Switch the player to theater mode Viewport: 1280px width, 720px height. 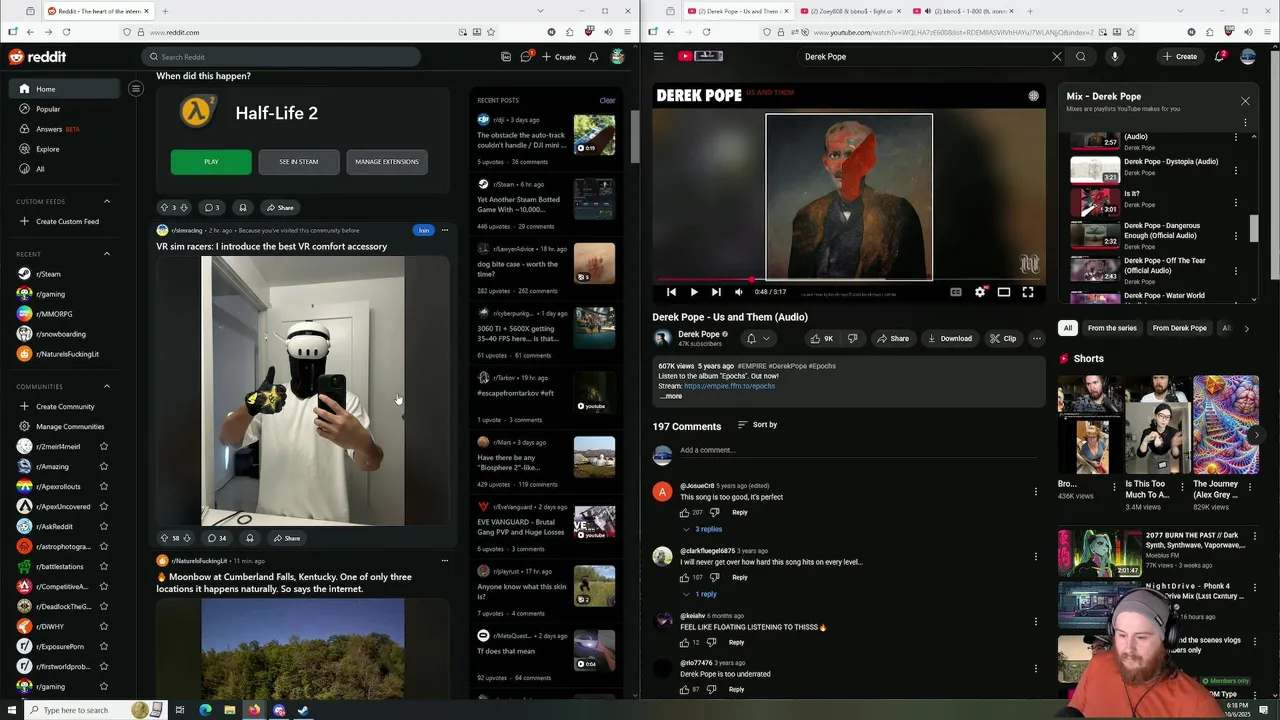[1004, 292]
